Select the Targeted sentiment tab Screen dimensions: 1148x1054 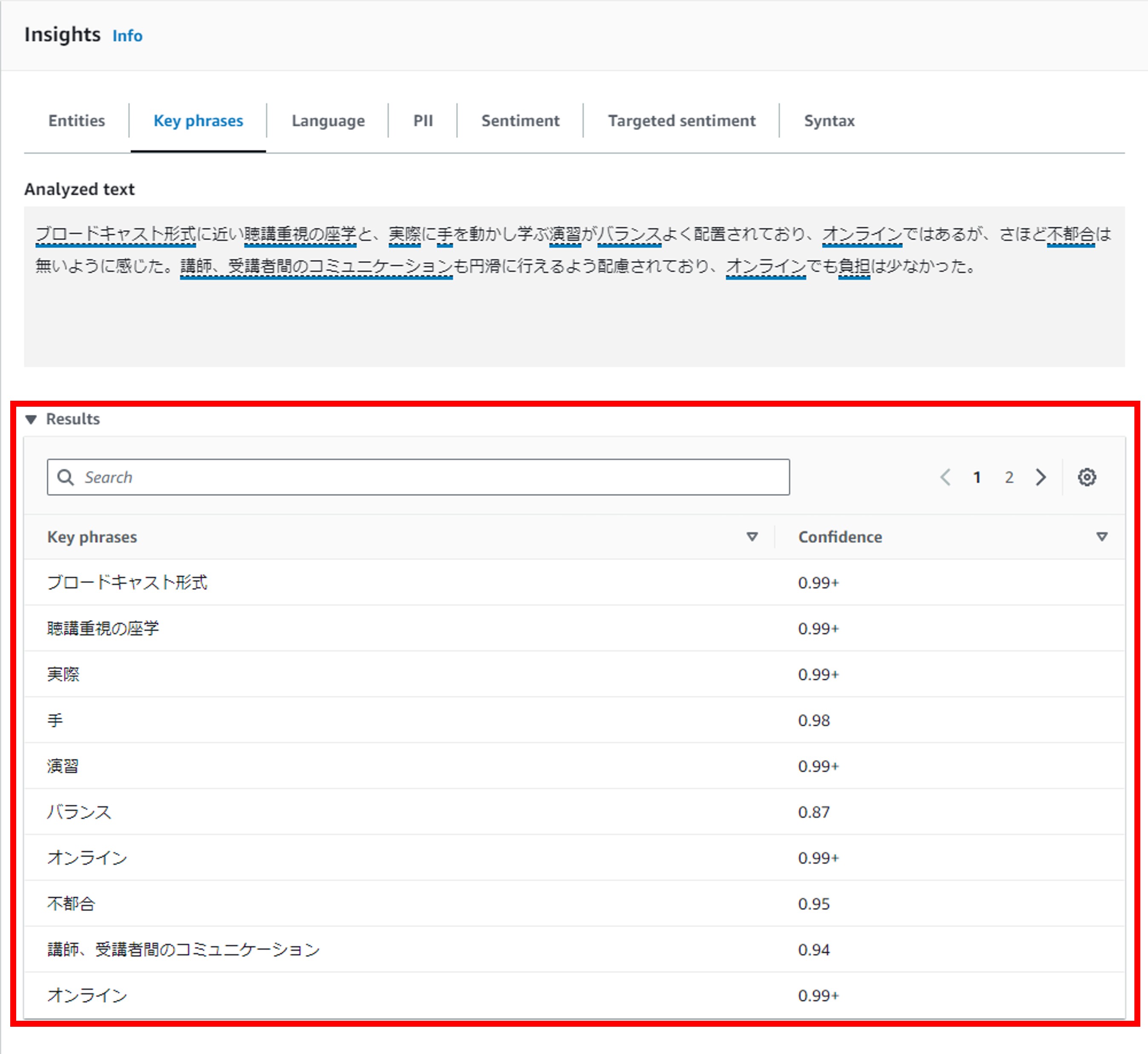(x=681, y=121)
